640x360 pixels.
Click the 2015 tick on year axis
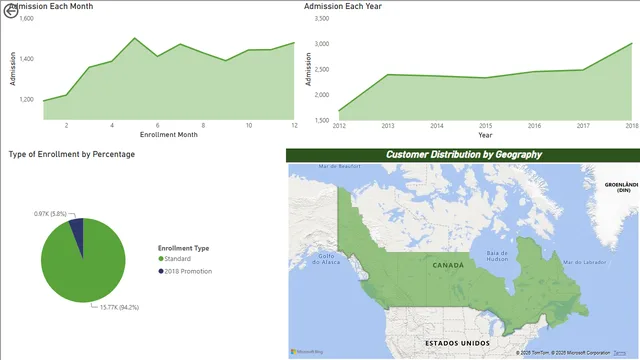485,126
